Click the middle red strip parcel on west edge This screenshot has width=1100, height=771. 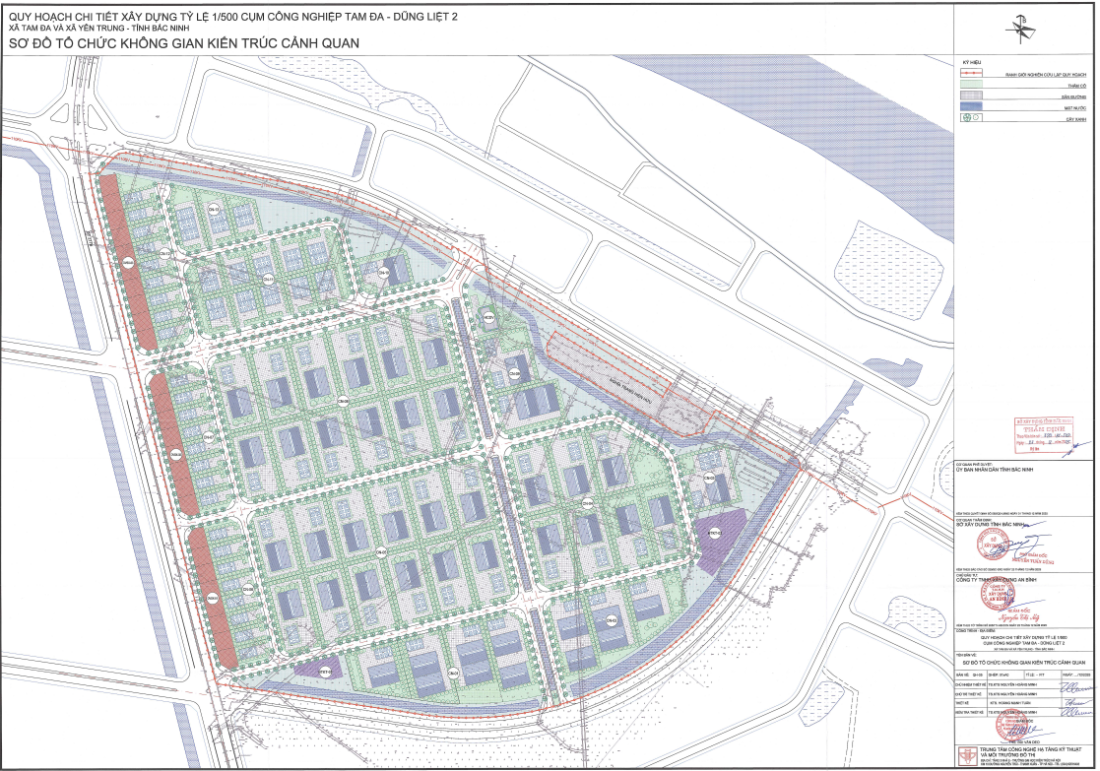174,445
